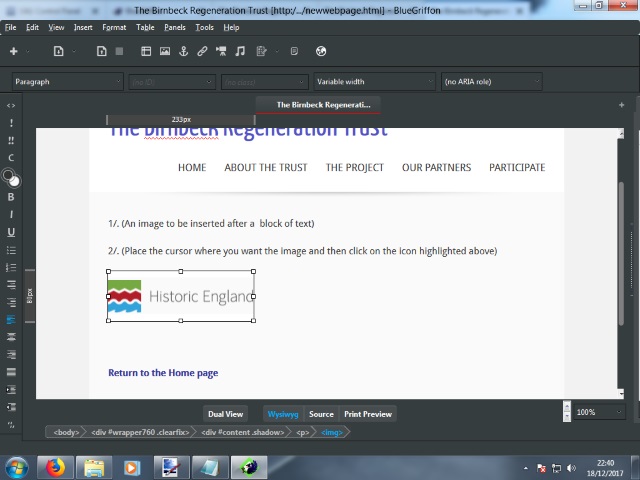
Task: Click the source brackets icon in sidebar
Action: pyautogui.click(x=11, y=105)
